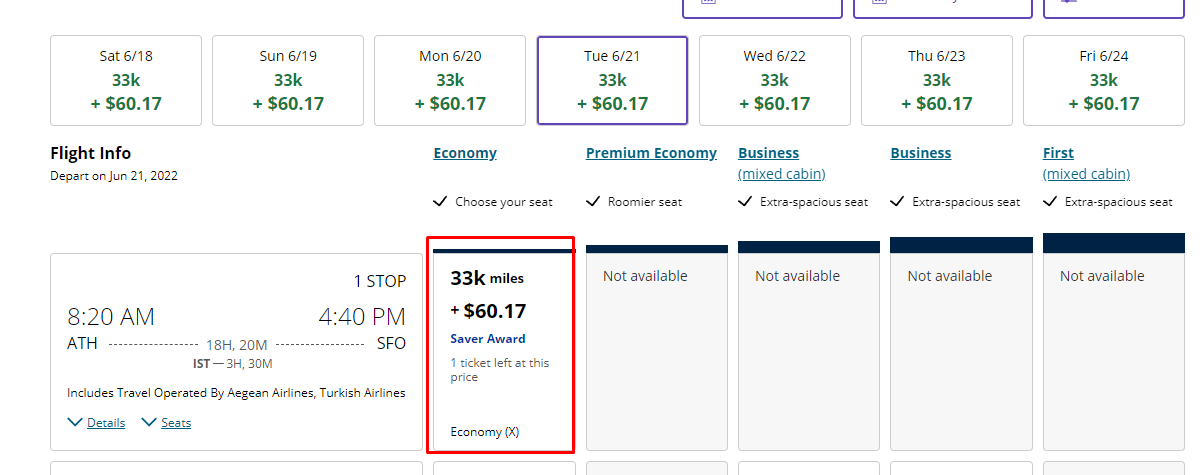Click the Tue 6/21 selected date tab
Viewport: 1202px width, 475px height.
tap(612, 80)
